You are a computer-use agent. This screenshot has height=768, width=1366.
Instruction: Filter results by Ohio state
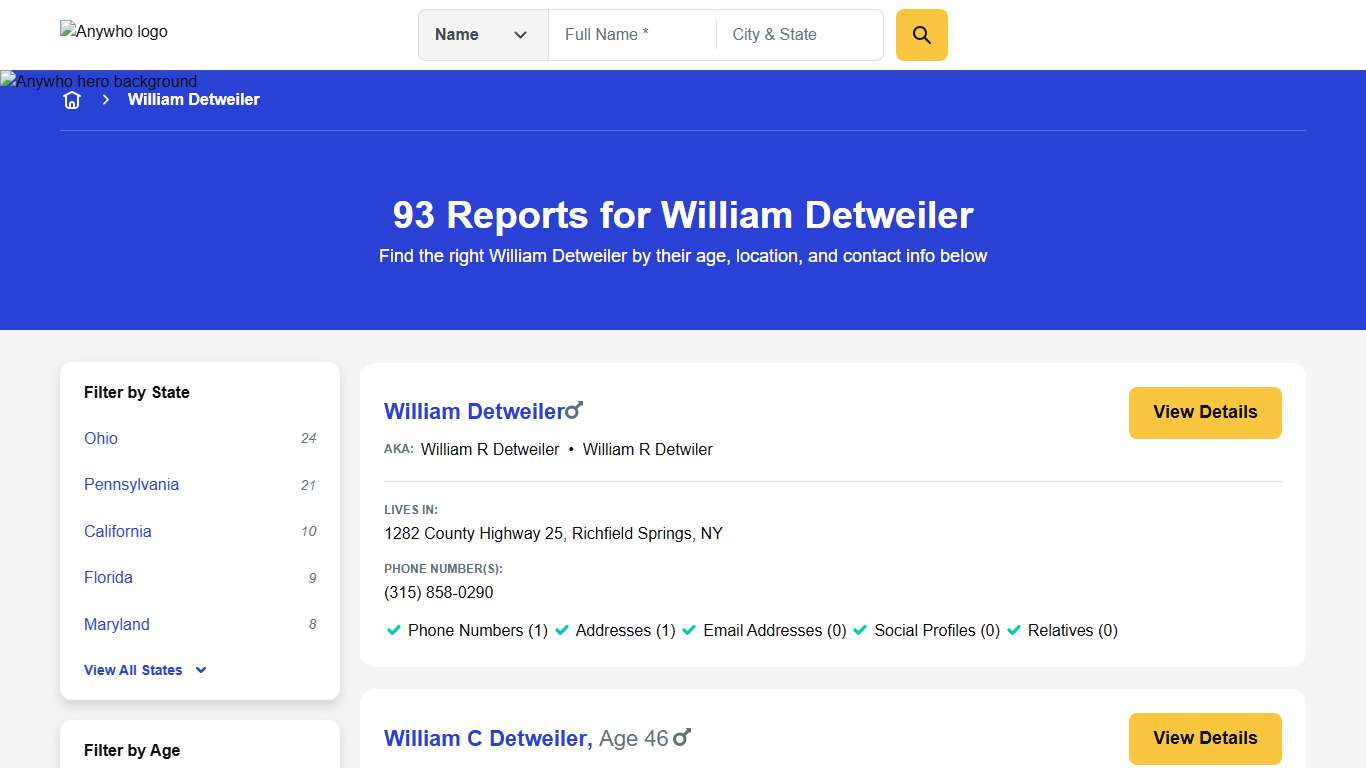coord(100,438)
